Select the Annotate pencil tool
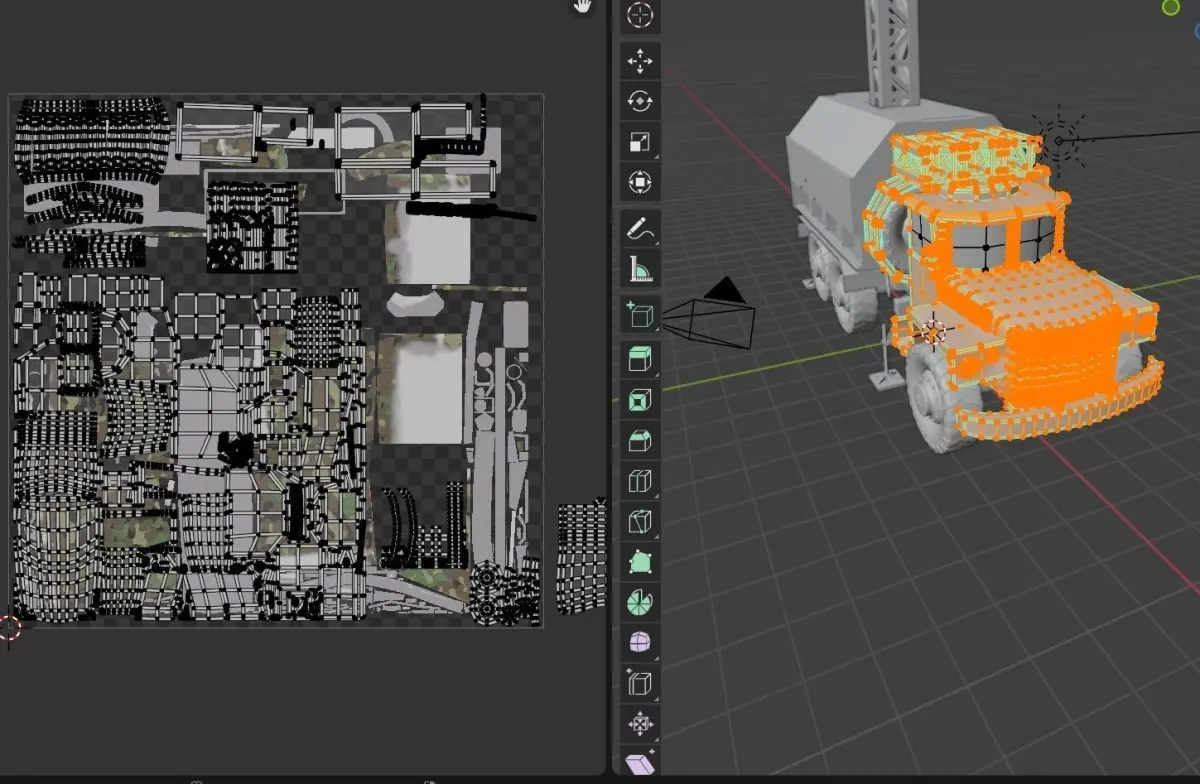1200x784 pixels. 640,229
